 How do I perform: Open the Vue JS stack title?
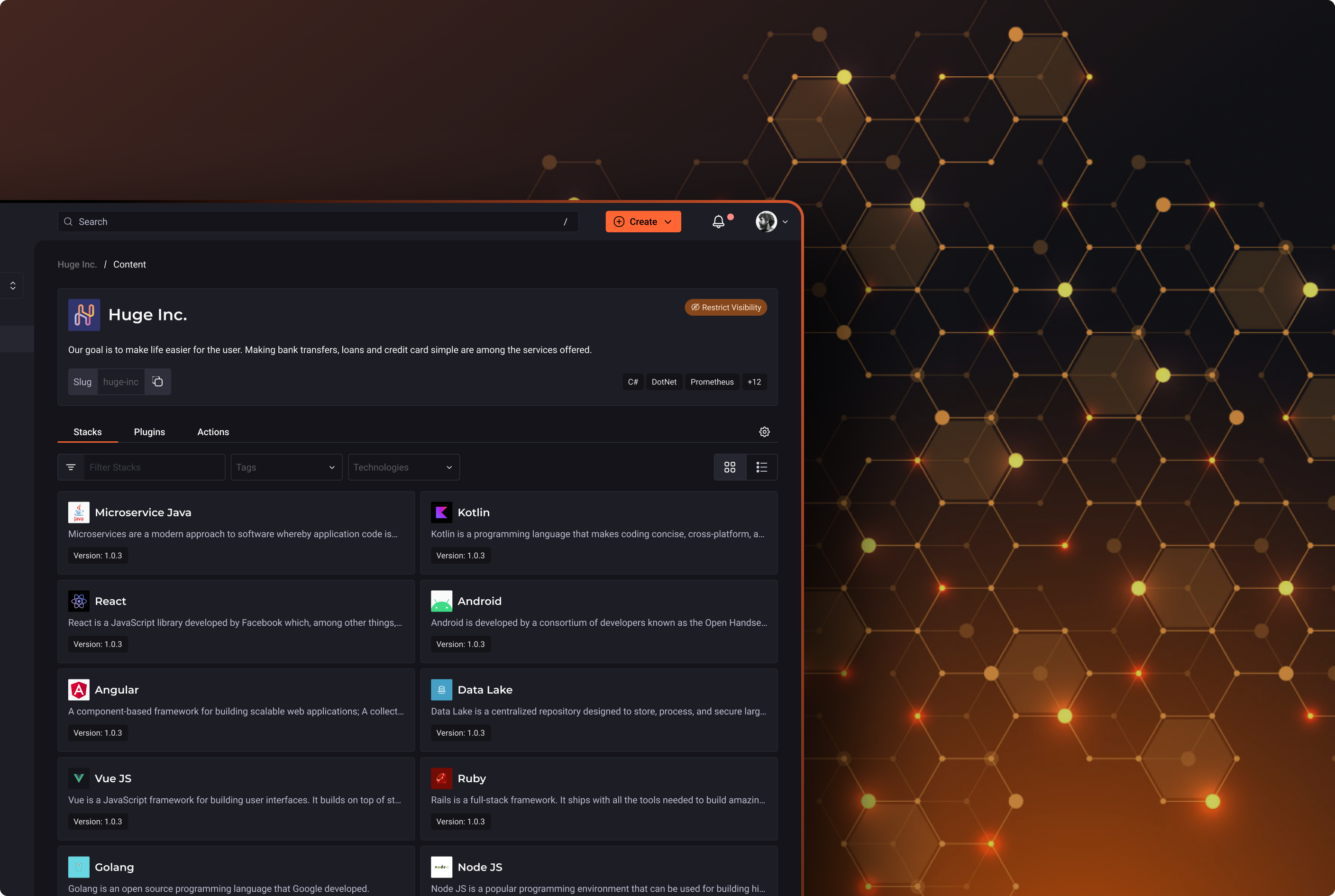click(x=113, y=778)
